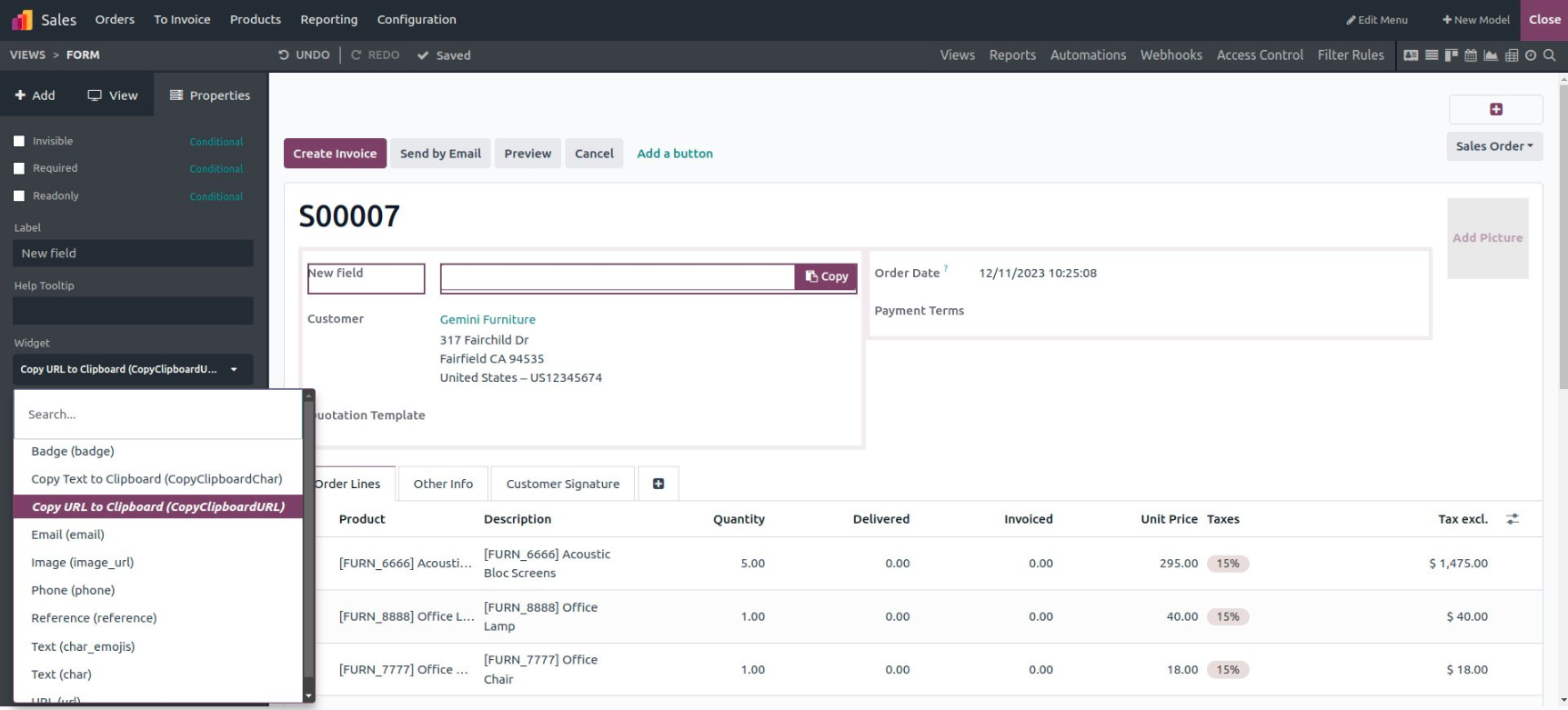Open the Kanban view editor icon
1568x710 pixels.
coord(1452,55)
